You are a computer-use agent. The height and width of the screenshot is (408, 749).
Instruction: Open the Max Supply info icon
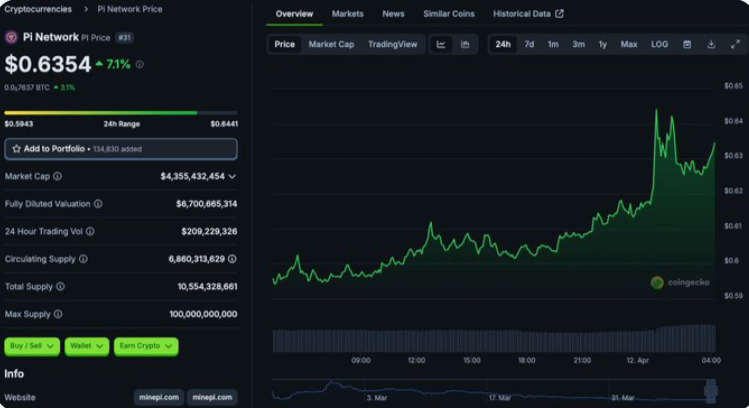coord(58,314)
